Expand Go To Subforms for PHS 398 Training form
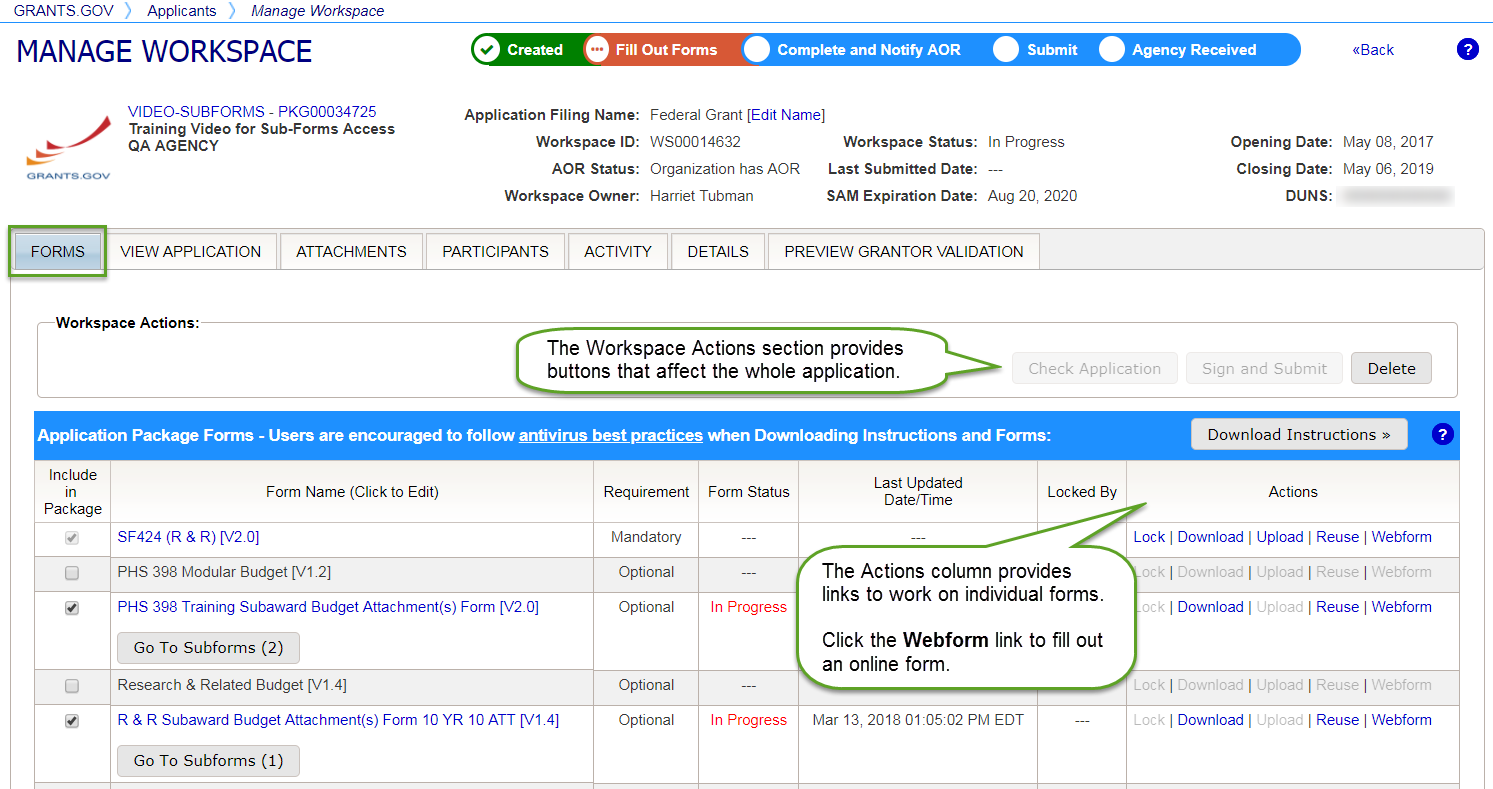1493x789 pixels. coord(208,648)
